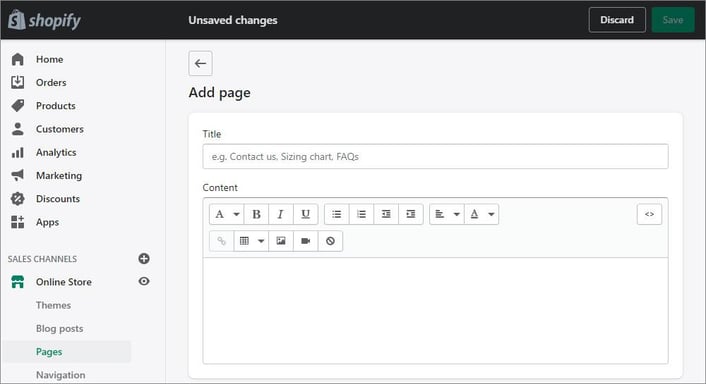Clear formatting in the editor
Image resolution: width=706 pixels, height=384 pixels.
pyautogui.click(x=330, y=241)
